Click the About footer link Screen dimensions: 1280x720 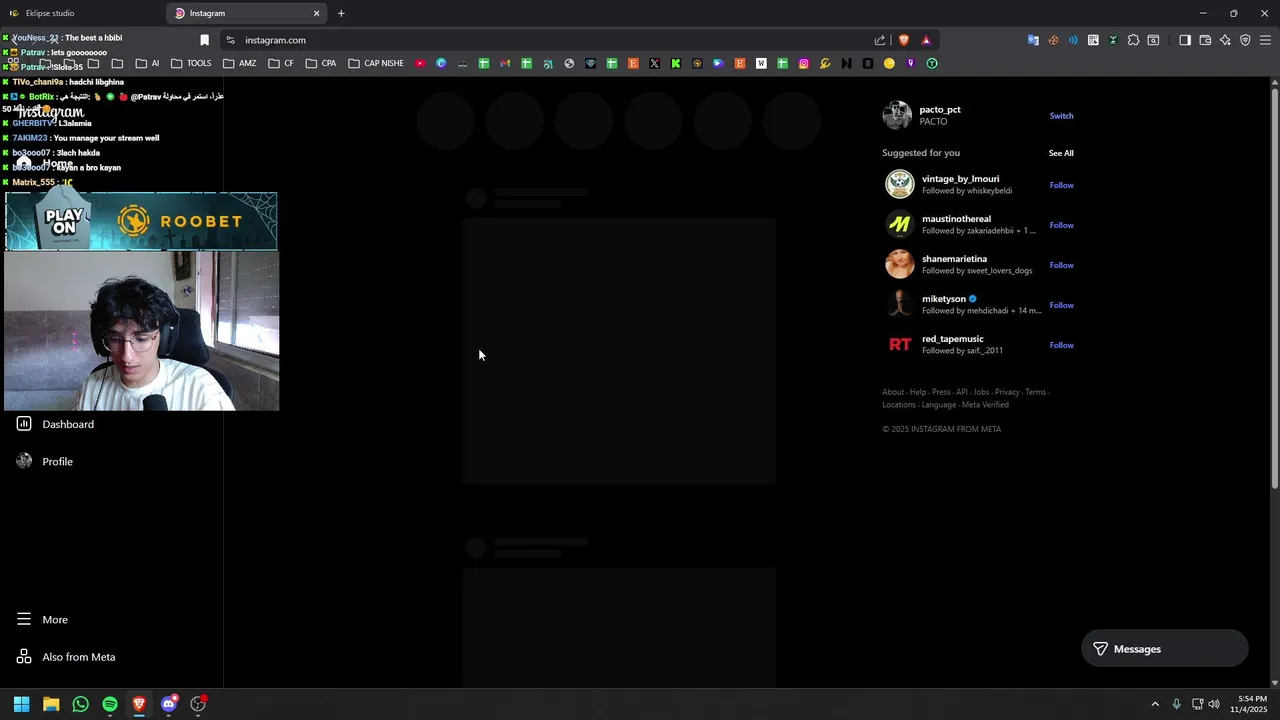point(893,392)
